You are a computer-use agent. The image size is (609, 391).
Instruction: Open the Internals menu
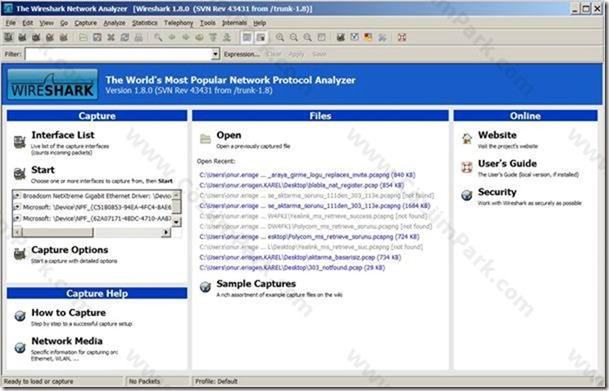click(x=234, y=23)
